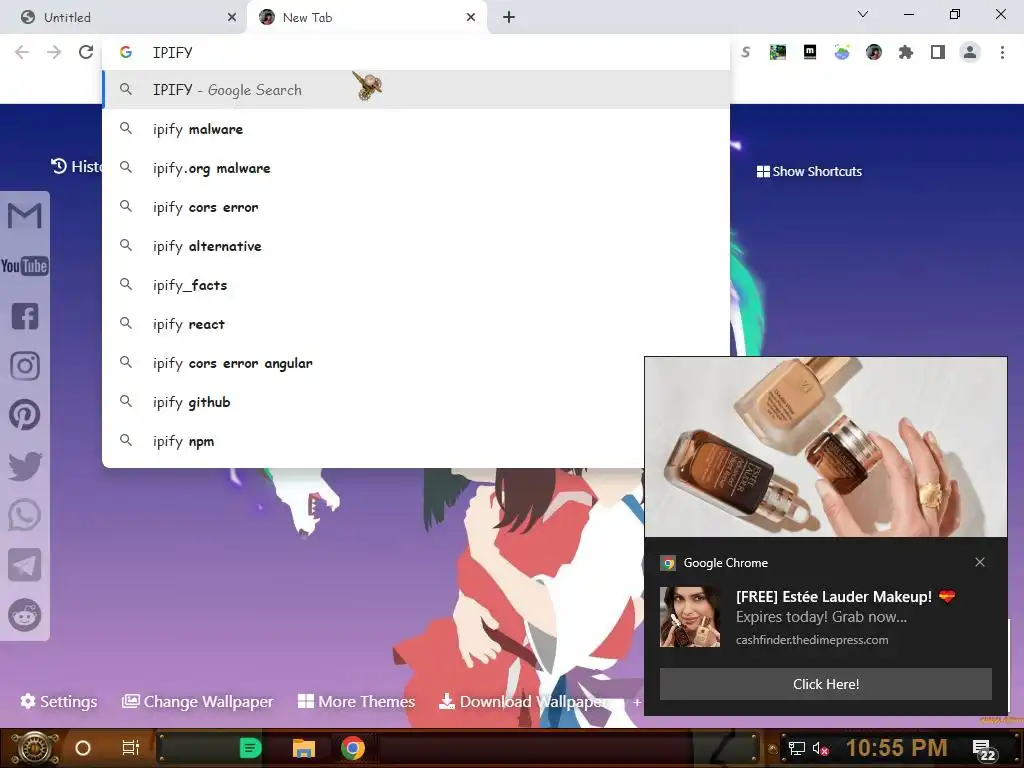Viewport: 1024px width, 768px height.
Task: Toggle Chrome side panel icon
Action: click(x=938, y=52)
